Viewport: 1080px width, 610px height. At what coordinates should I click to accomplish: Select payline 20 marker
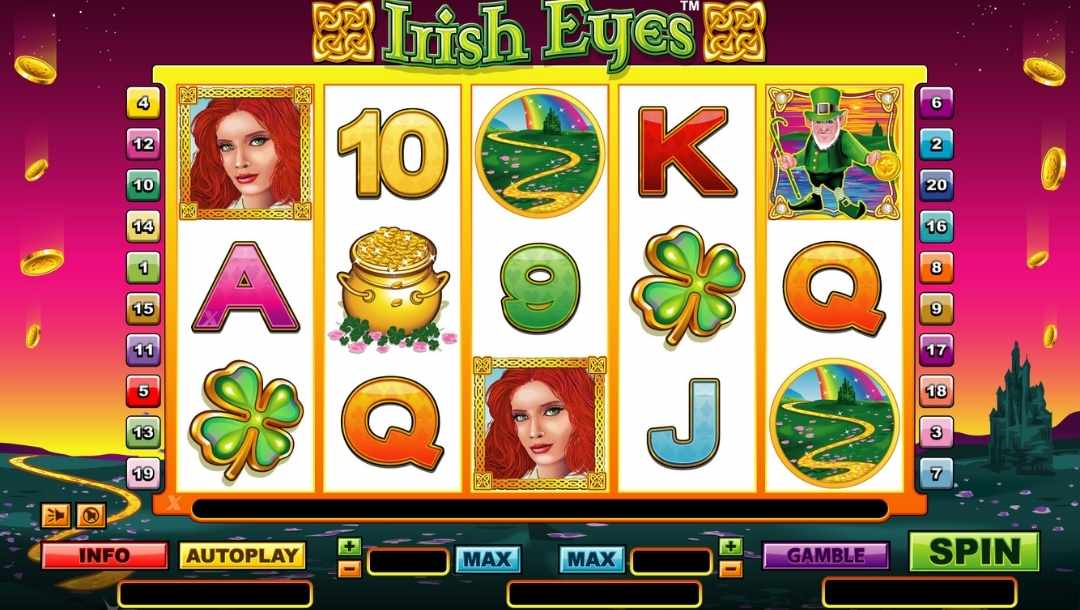(x=936, y=185)
